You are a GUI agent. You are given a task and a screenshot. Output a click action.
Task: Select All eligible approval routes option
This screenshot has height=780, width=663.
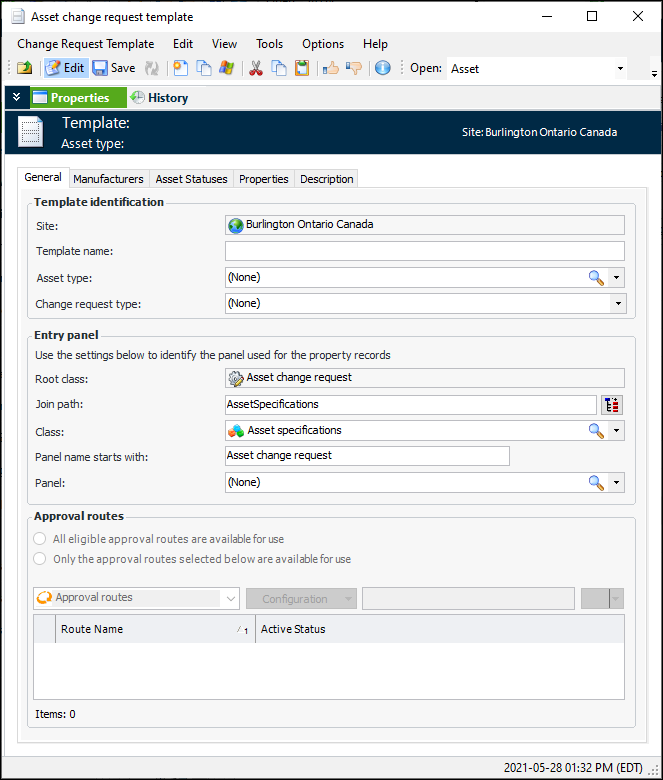point(41,539)
